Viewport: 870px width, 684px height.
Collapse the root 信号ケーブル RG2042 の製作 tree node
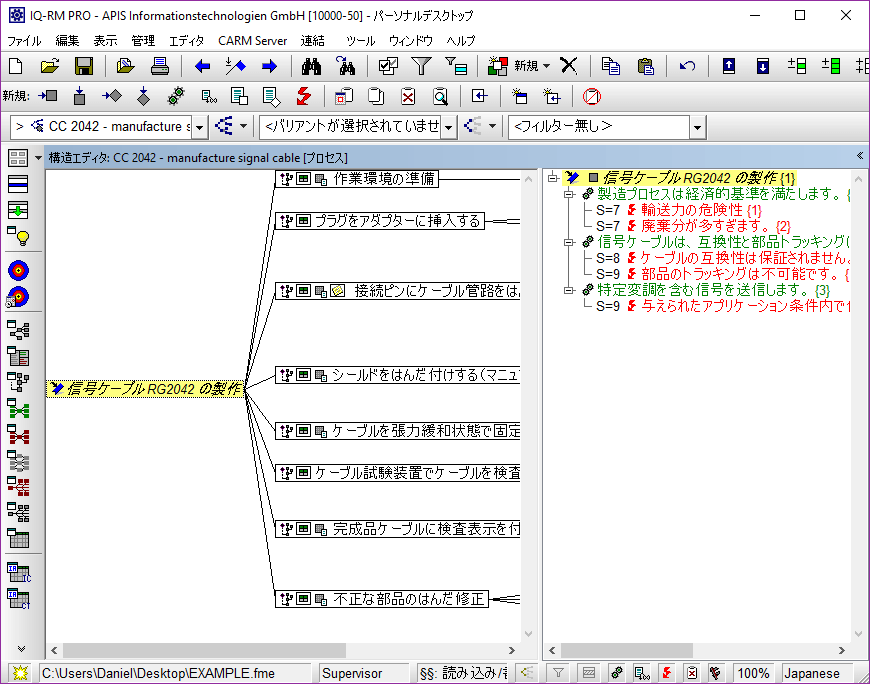(553, 178)
